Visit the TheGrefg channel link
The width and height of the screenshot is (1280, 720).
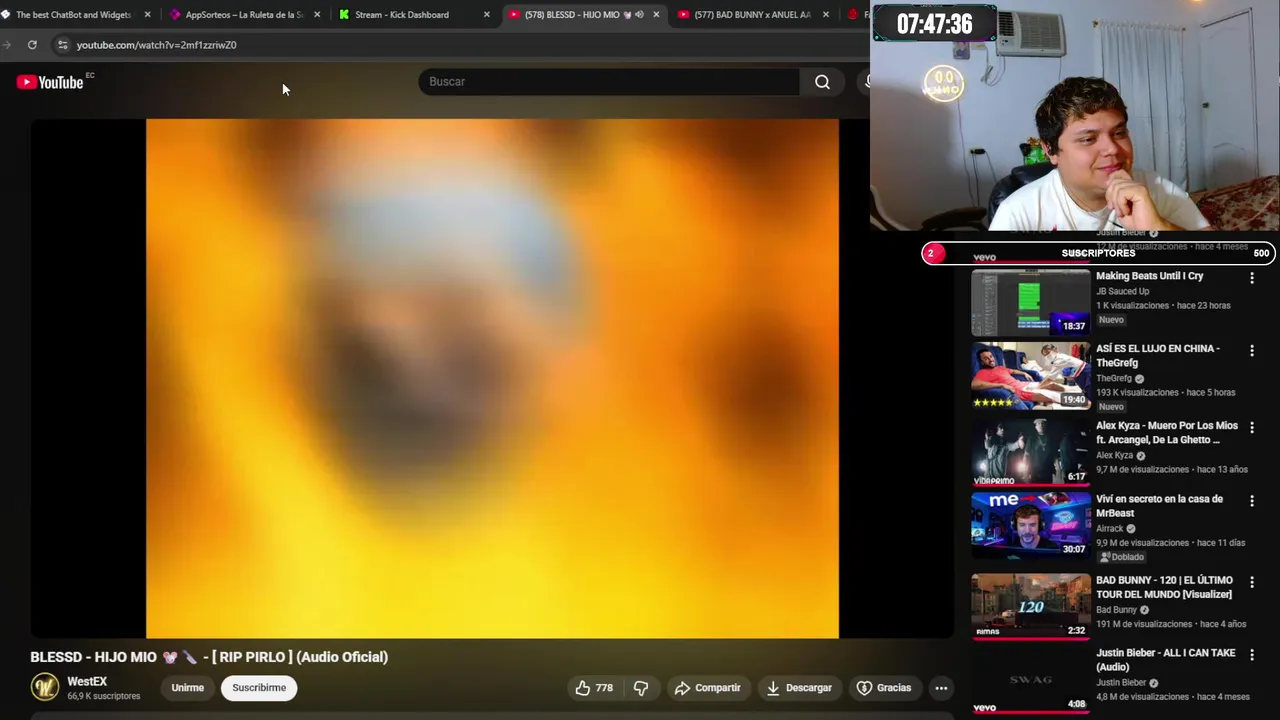coord(1114,379)
